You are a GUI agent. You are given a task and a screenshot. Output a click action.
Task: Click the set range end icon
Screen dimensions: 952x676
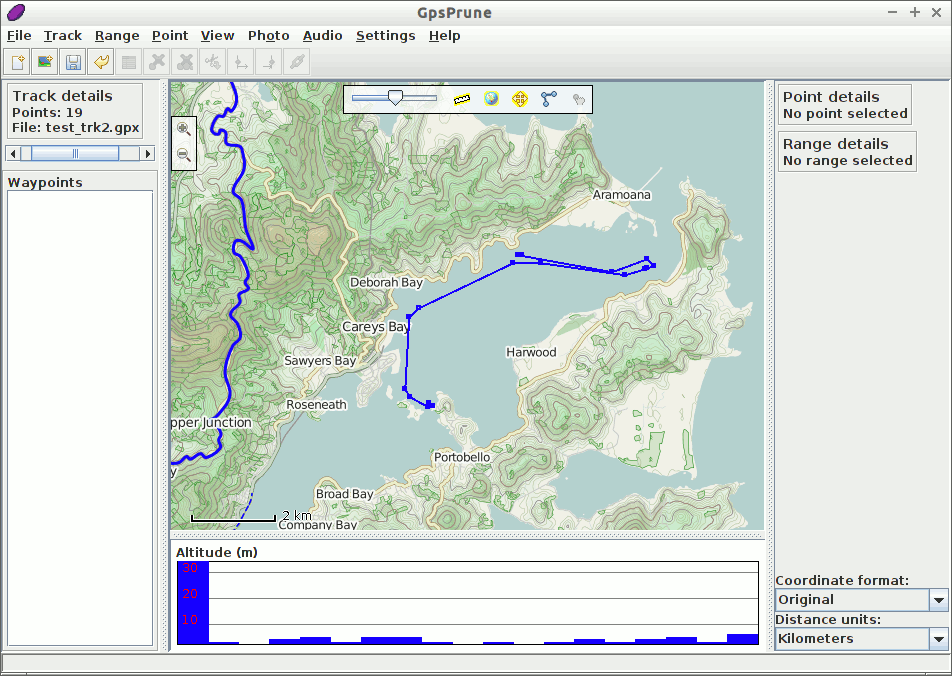(268, 62)
